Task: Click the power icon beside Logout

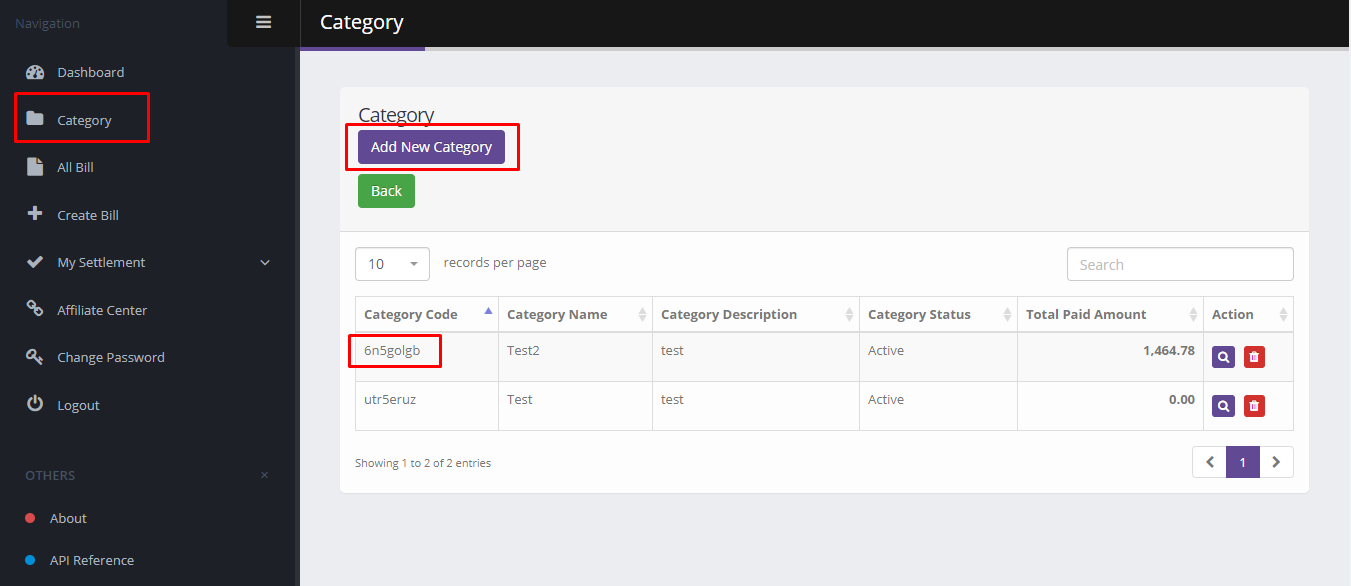Action: pos(35,404)
